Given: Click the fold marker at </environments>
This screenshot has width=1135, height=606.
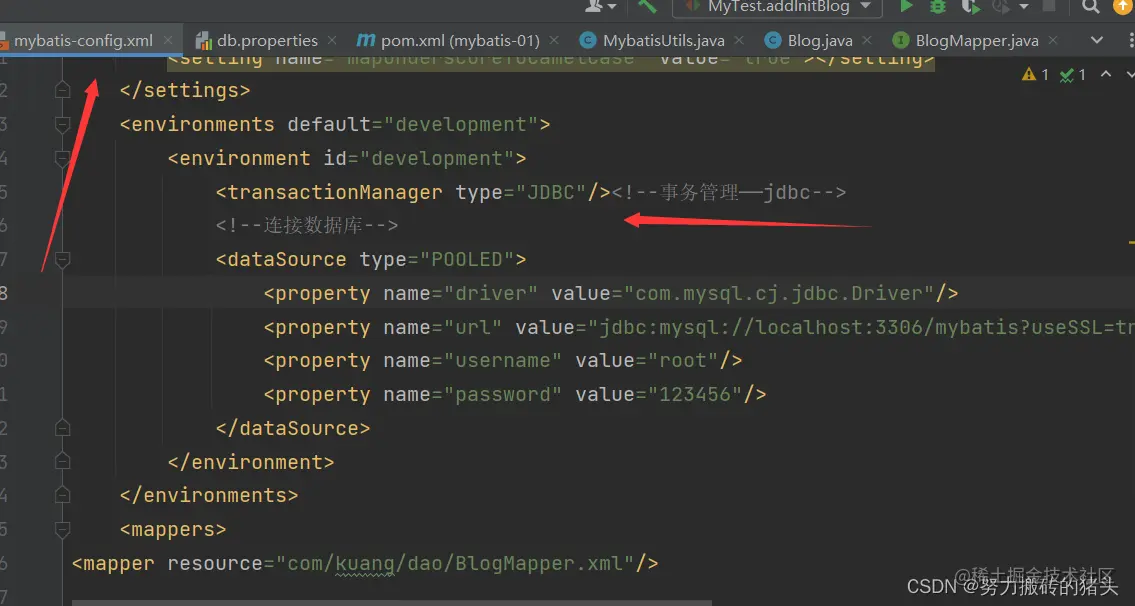Looking at the screenshot, I should 62,496.
